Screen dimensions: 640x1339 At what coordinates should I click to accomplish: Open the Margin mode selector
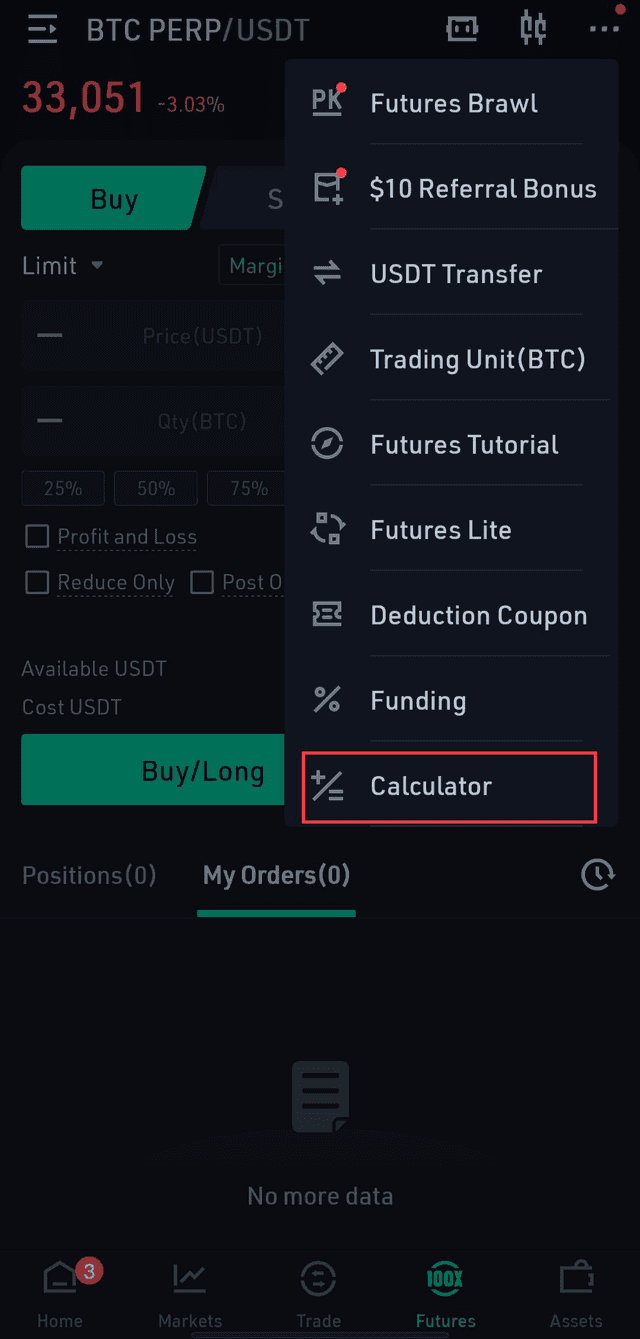[x=253, y=266]
